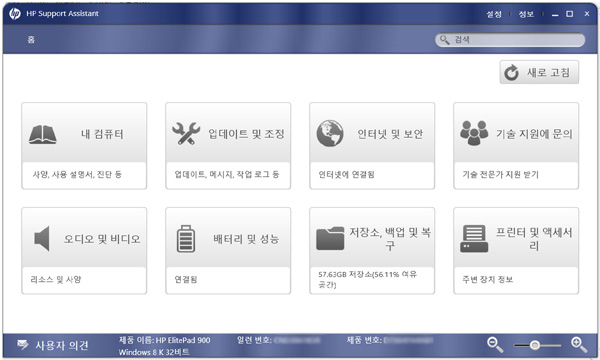Click the refresh arrow icon
The image size is (600, 360).
[x=511, y=72]
